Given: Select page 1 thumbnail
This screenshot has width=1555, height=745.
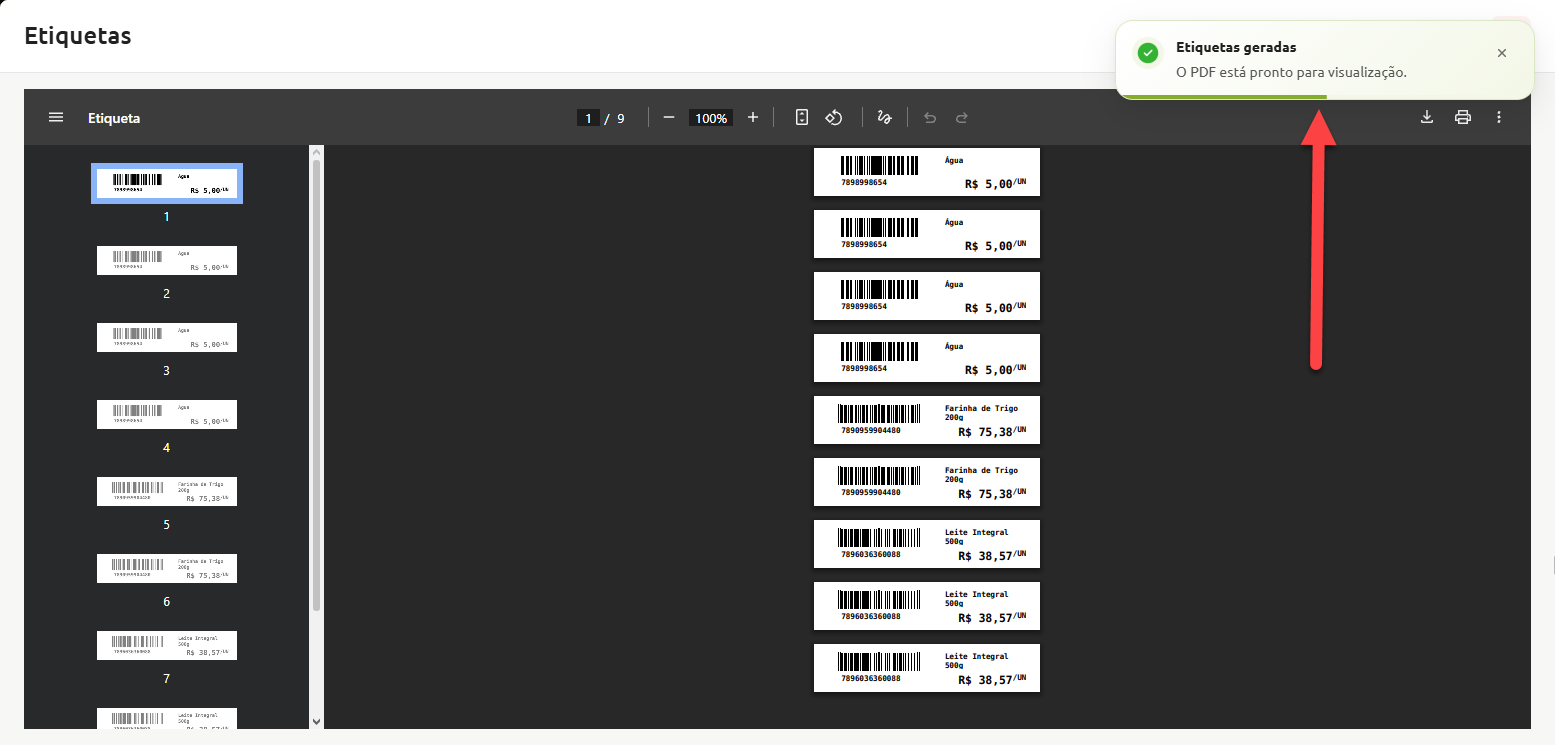Looking at the screenshot, I should tap(167, 184).
